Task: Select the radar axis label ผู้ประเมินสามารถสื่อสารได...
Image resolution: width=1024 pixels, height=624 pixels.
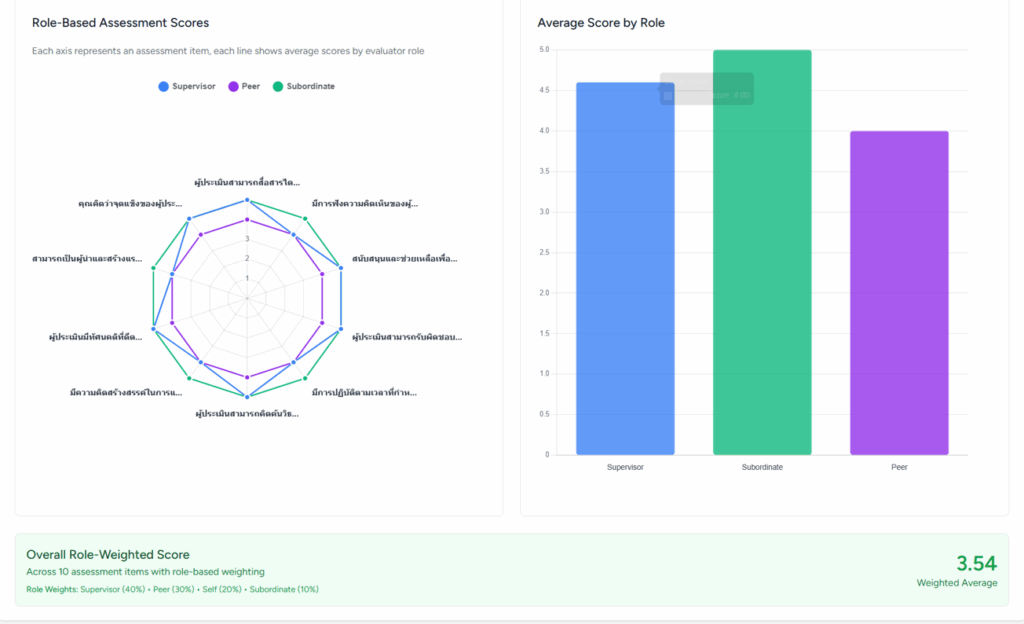Action: (247, 182)
